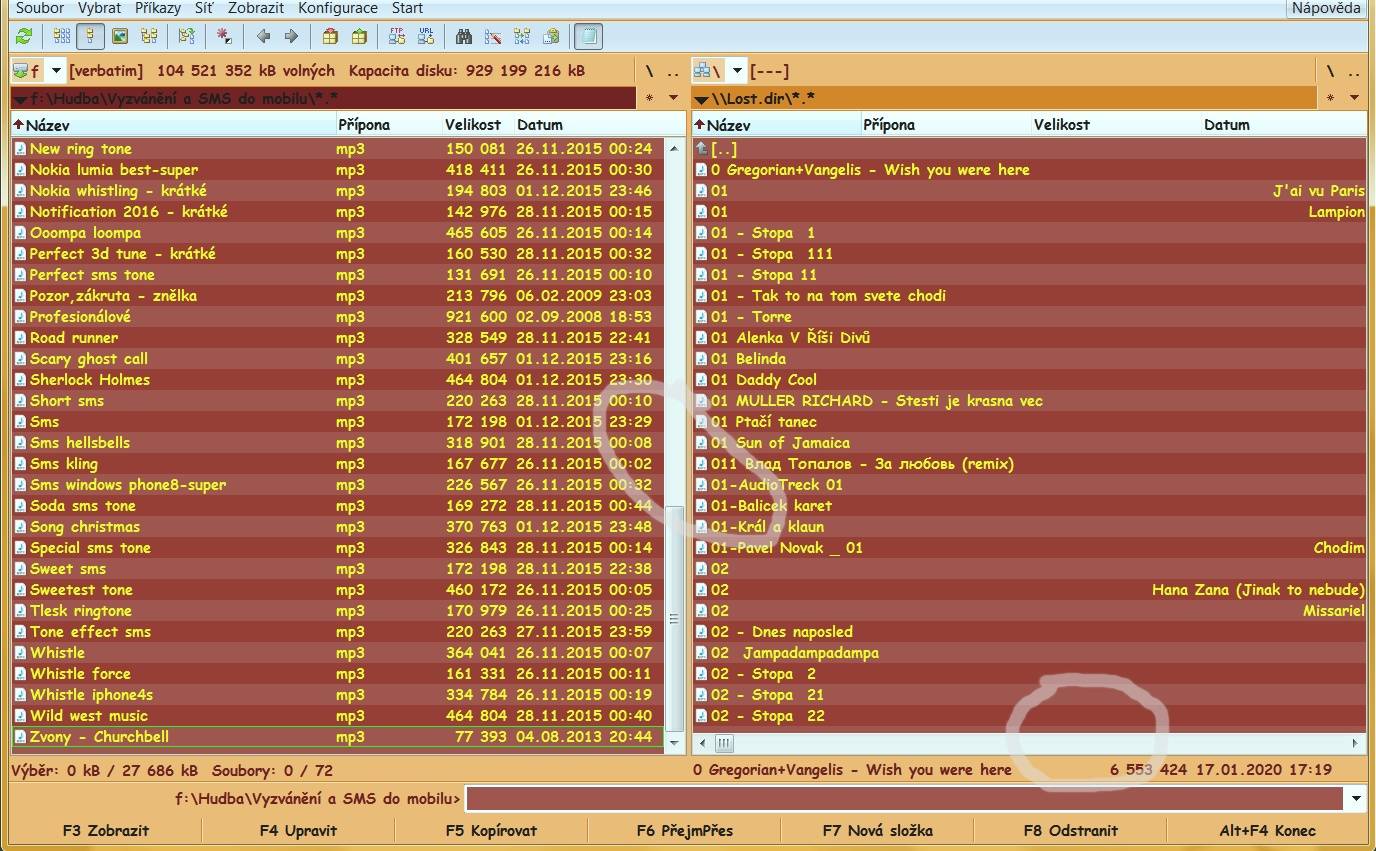
Task: Toggle directory tree view icon
Action: pos(149,37)
